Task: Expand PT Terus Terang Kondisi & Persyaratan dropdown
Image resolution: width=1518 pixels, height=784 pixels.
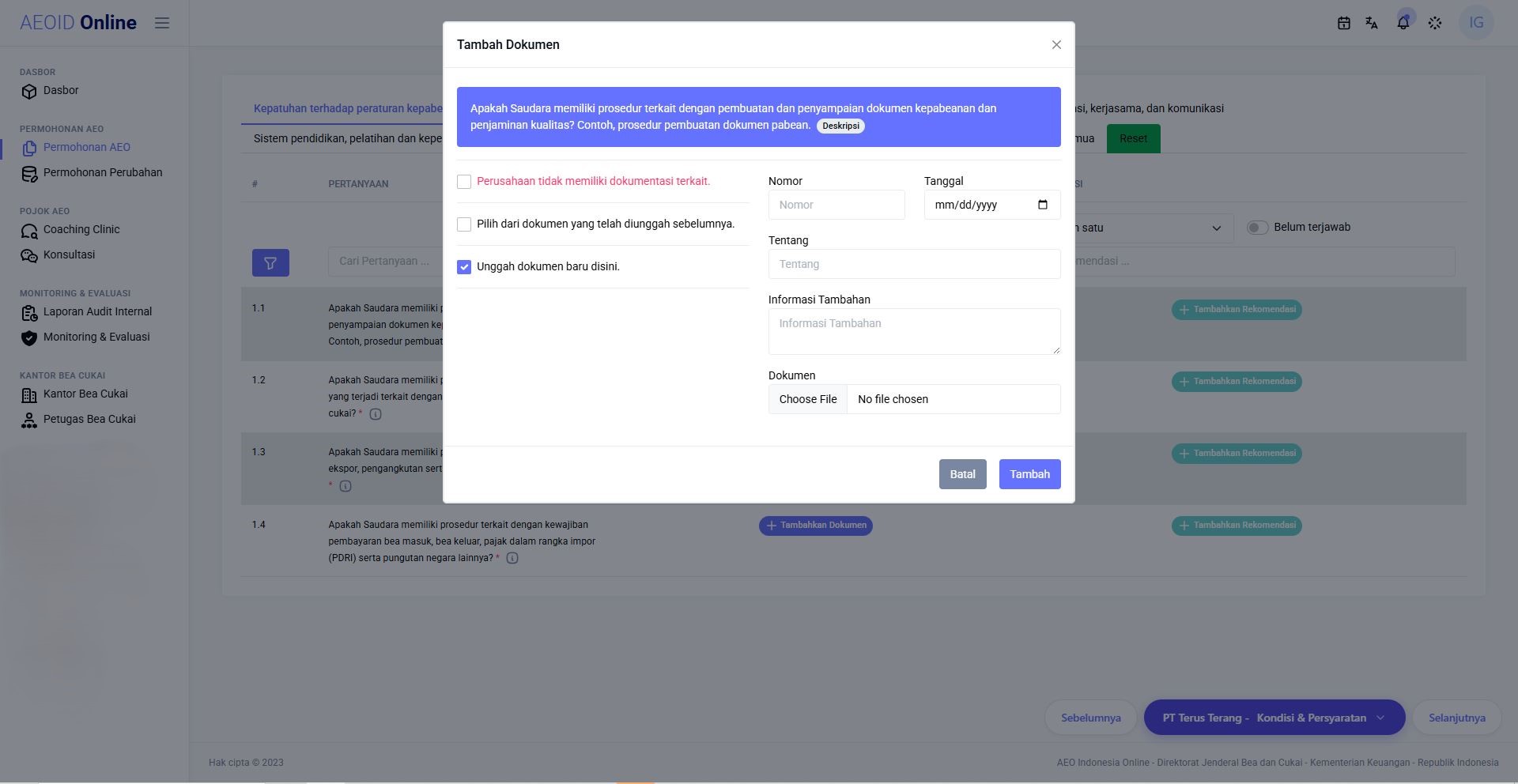Action: tap(1274, 718)
